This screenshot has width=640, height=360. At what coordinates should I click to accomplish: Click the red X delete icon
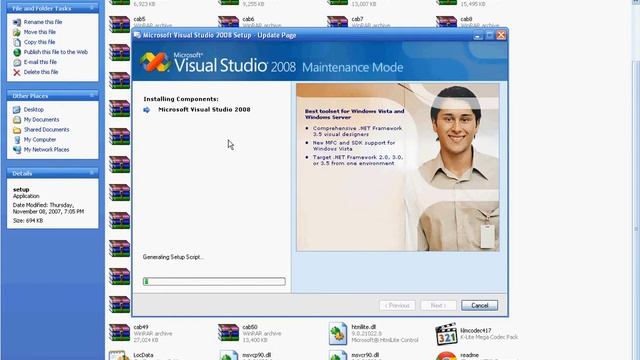tap(17, 72)
